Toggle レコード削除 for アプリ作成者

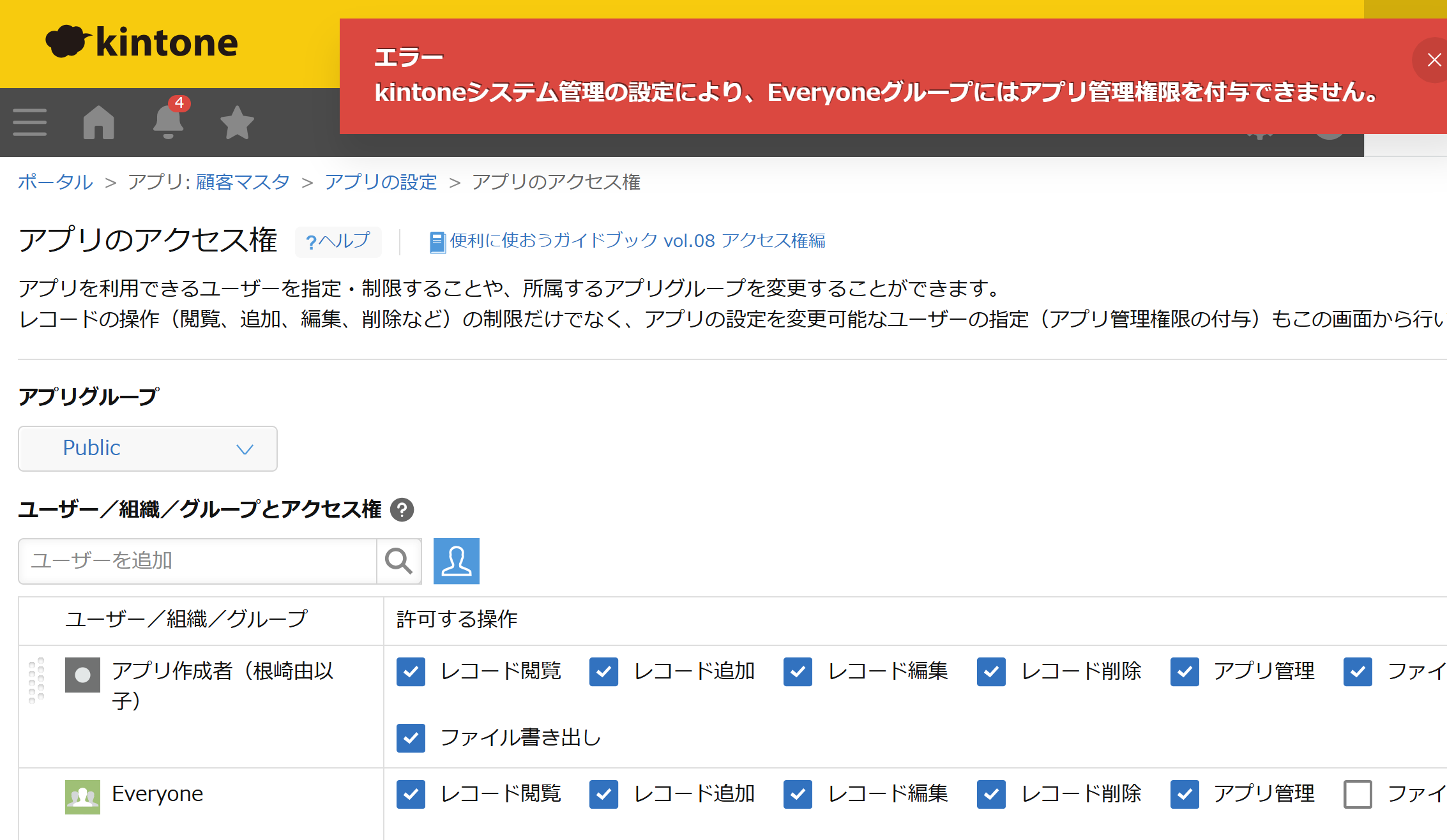[991, 671]
